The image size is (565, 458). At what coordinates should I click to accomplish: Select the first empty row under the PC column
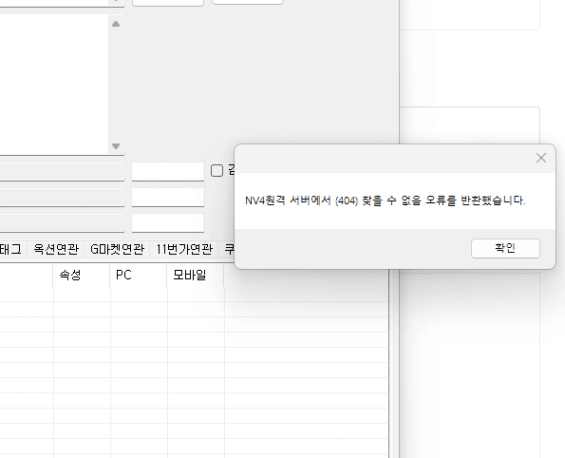(139, 294)
